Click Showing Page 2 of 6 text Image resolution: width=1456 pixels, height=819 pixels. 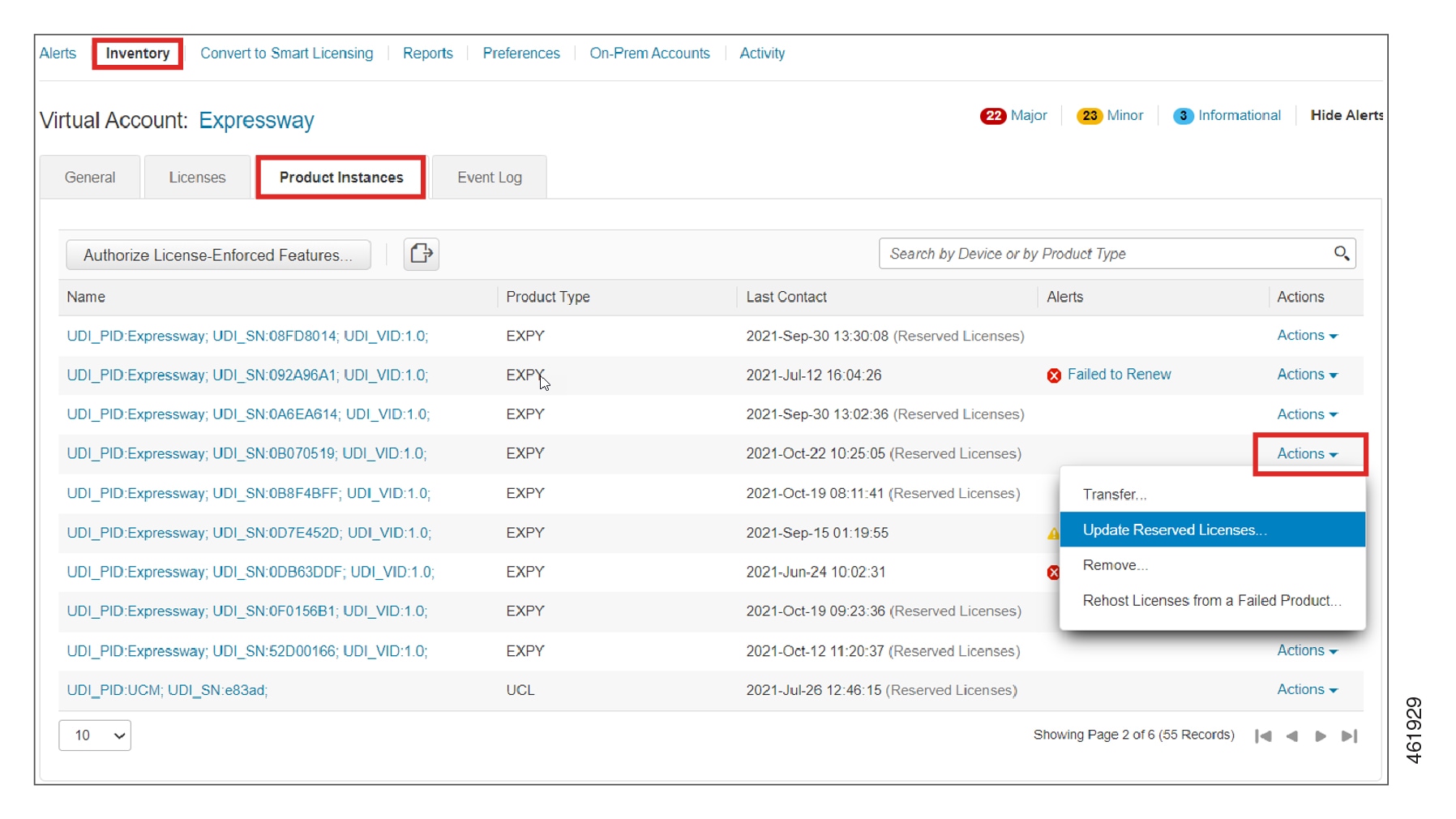[x=1133, y=735]
